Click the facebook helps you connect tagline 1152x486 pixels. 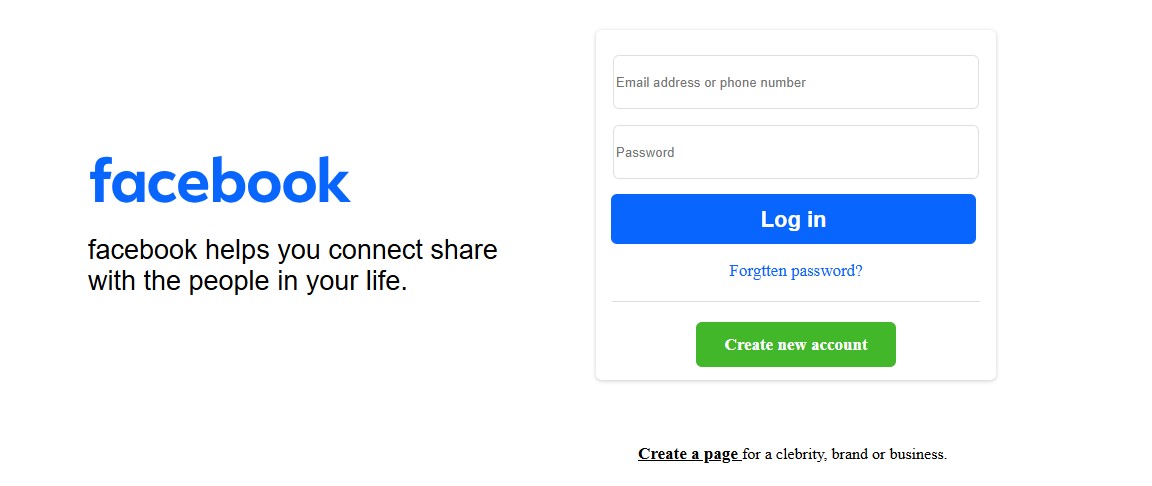pos(292,266)
